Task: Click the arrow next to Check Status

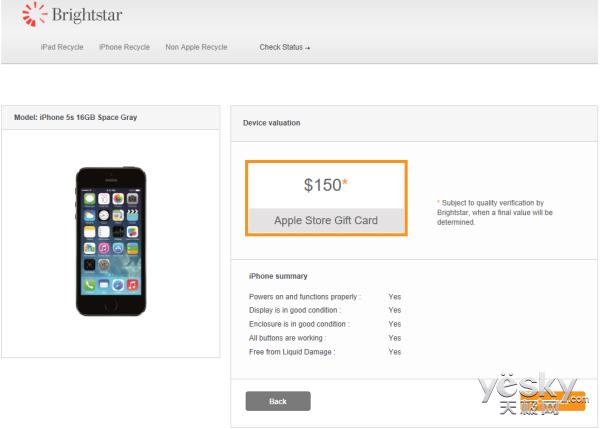Action: (x=308, y=48)
